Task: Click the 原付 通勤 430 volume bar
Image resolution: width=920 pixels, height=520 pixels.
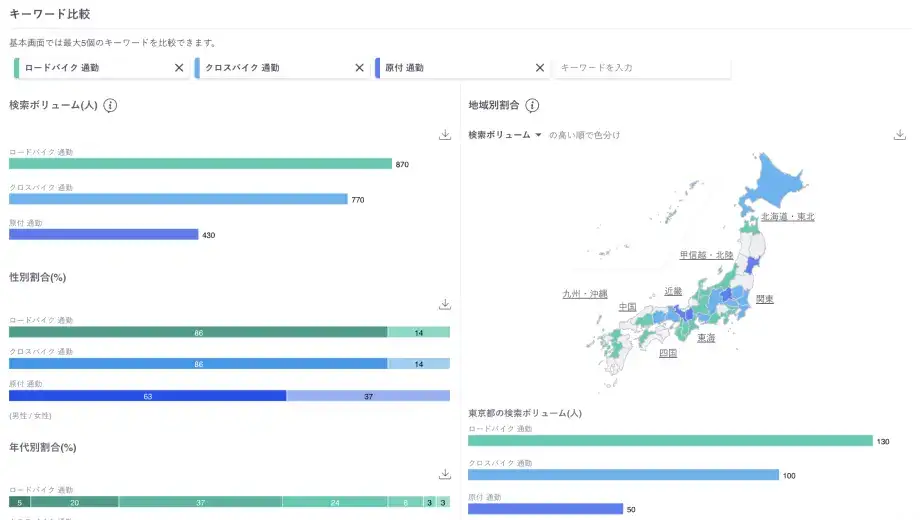Action: tap(104, 235)
